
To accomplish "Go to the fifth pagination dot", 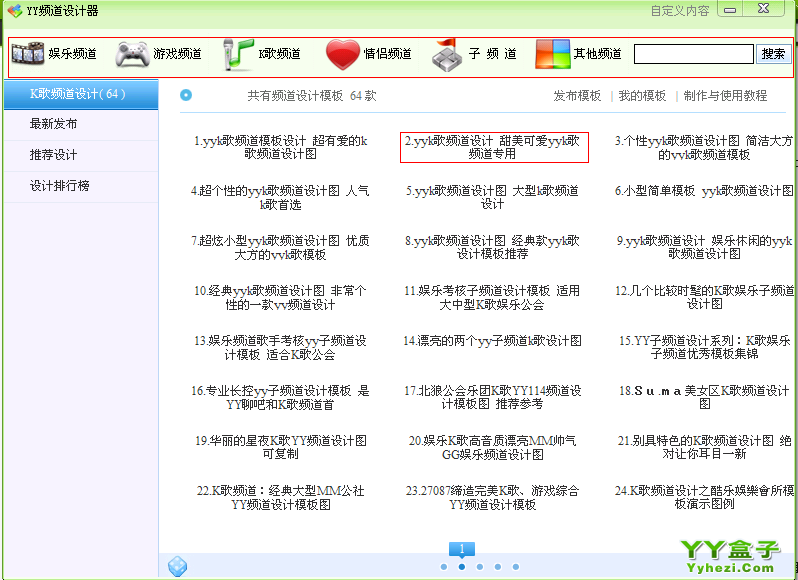I will click(516, 567).
